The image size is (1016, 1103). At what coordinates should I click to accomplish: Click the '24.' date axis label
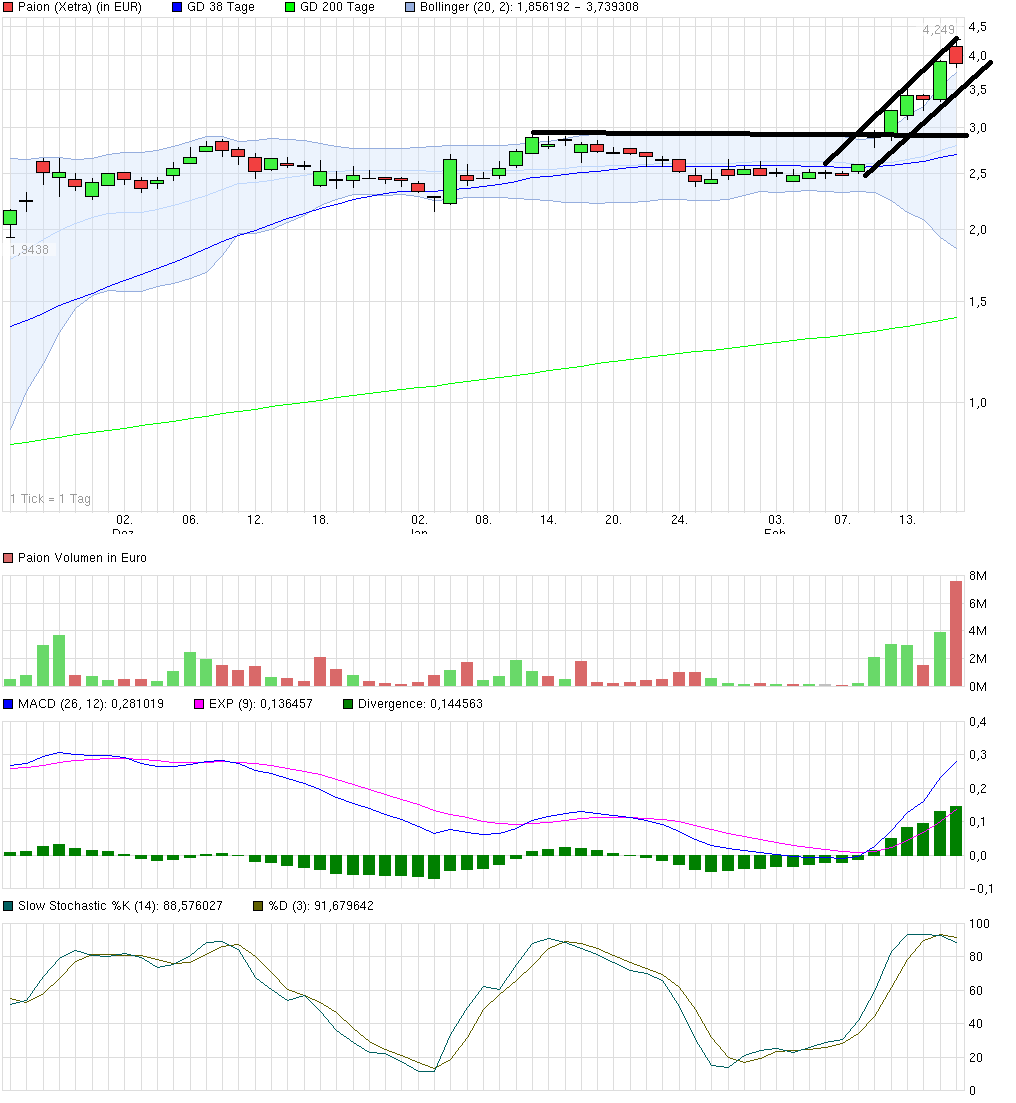point(678,520)
